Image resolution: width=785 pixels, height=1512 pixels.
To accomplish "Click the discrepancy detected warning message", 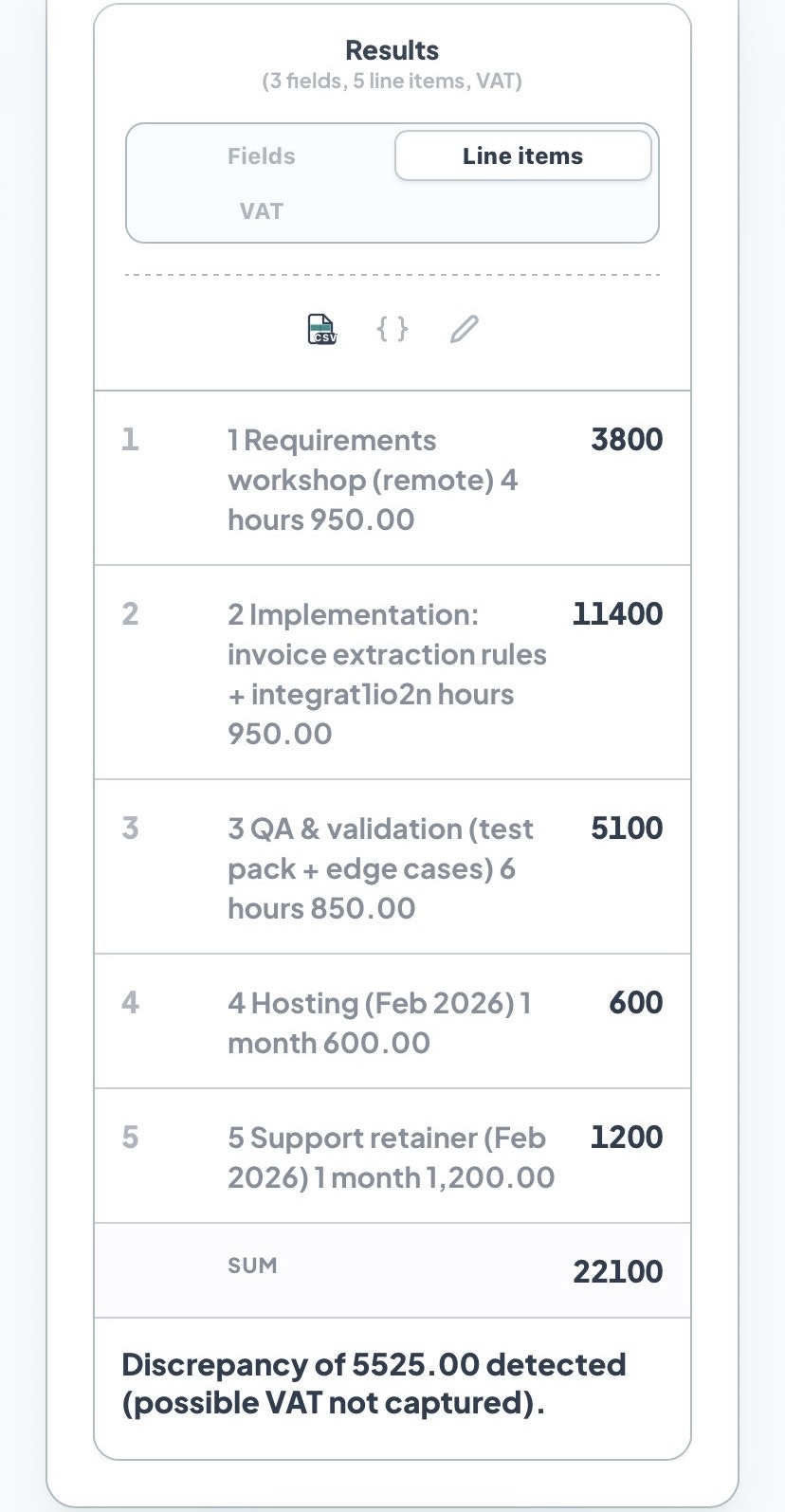I will point(374,1383).
